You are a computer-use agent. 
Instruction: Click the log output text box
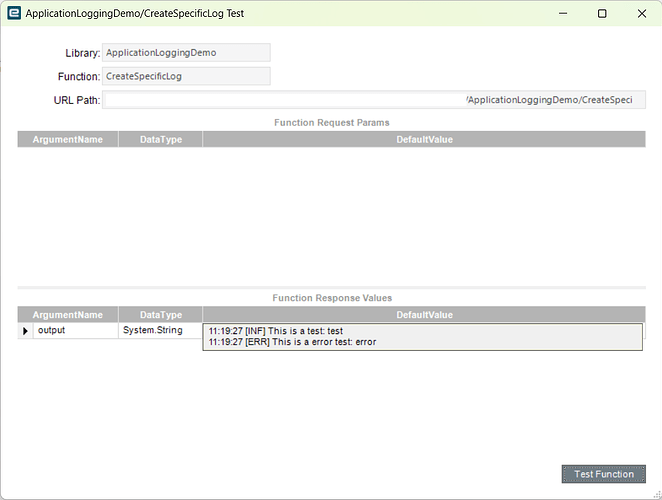[x=423, y=337]
